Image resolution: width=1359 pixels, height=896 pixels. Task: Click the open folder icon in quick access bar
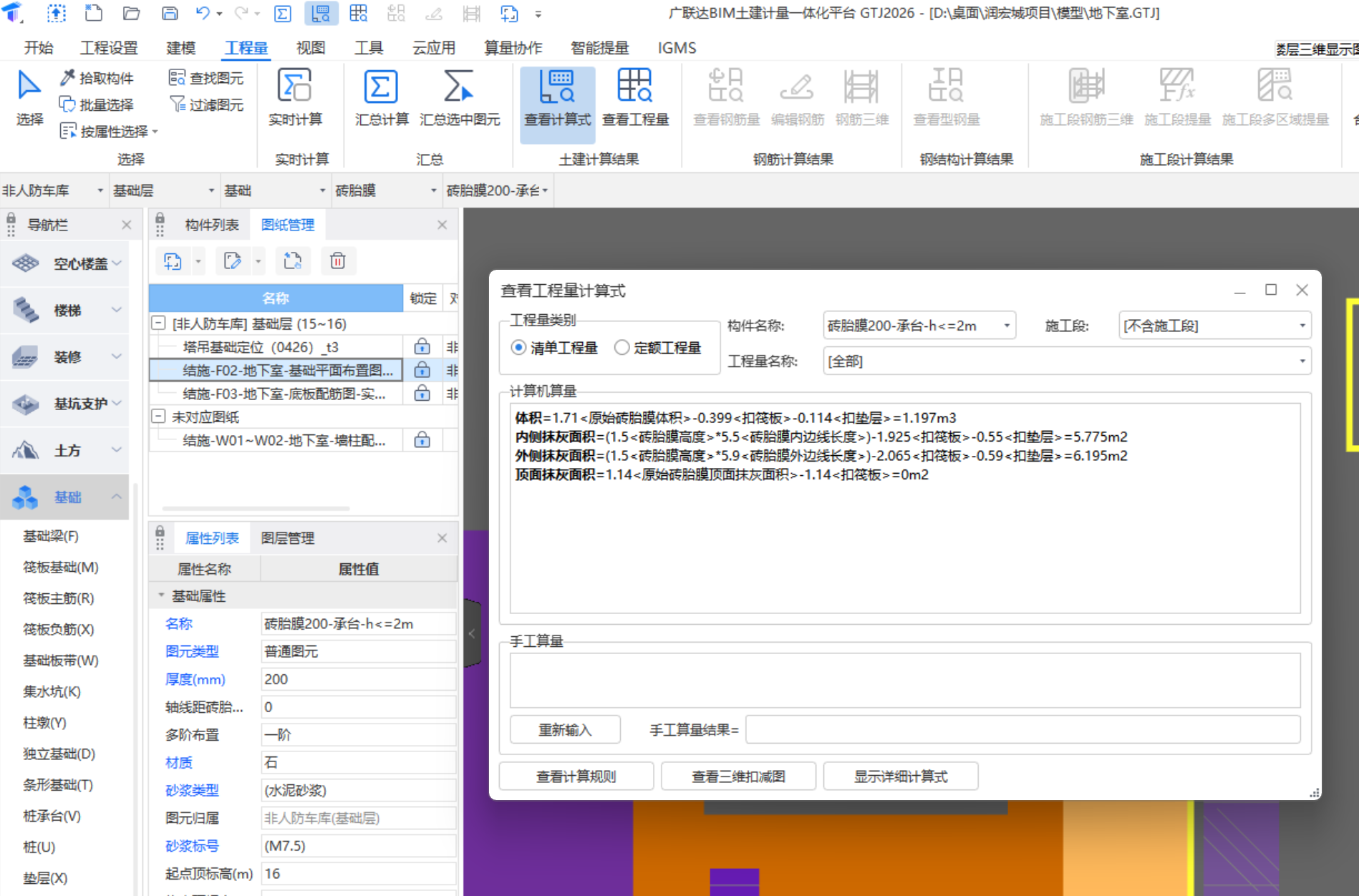tap(131, 13)
